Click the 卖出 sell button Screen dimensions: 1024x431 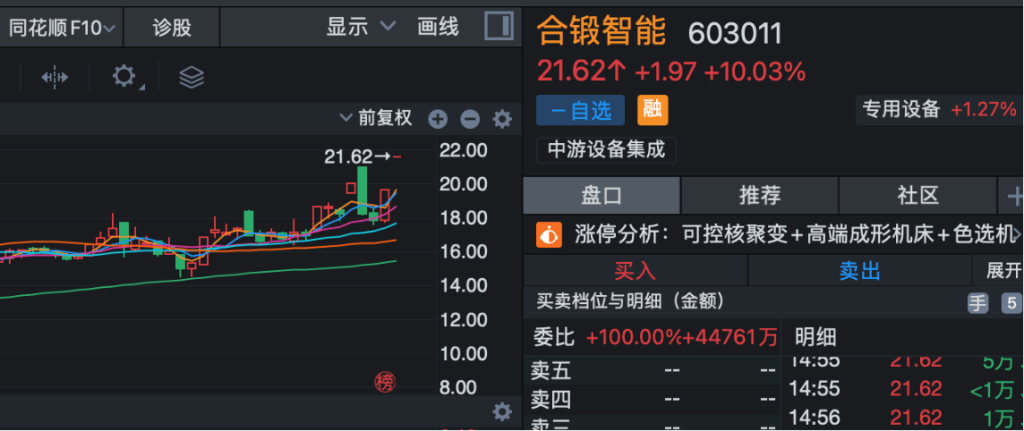pyautogui.click(x=860, y=270)
